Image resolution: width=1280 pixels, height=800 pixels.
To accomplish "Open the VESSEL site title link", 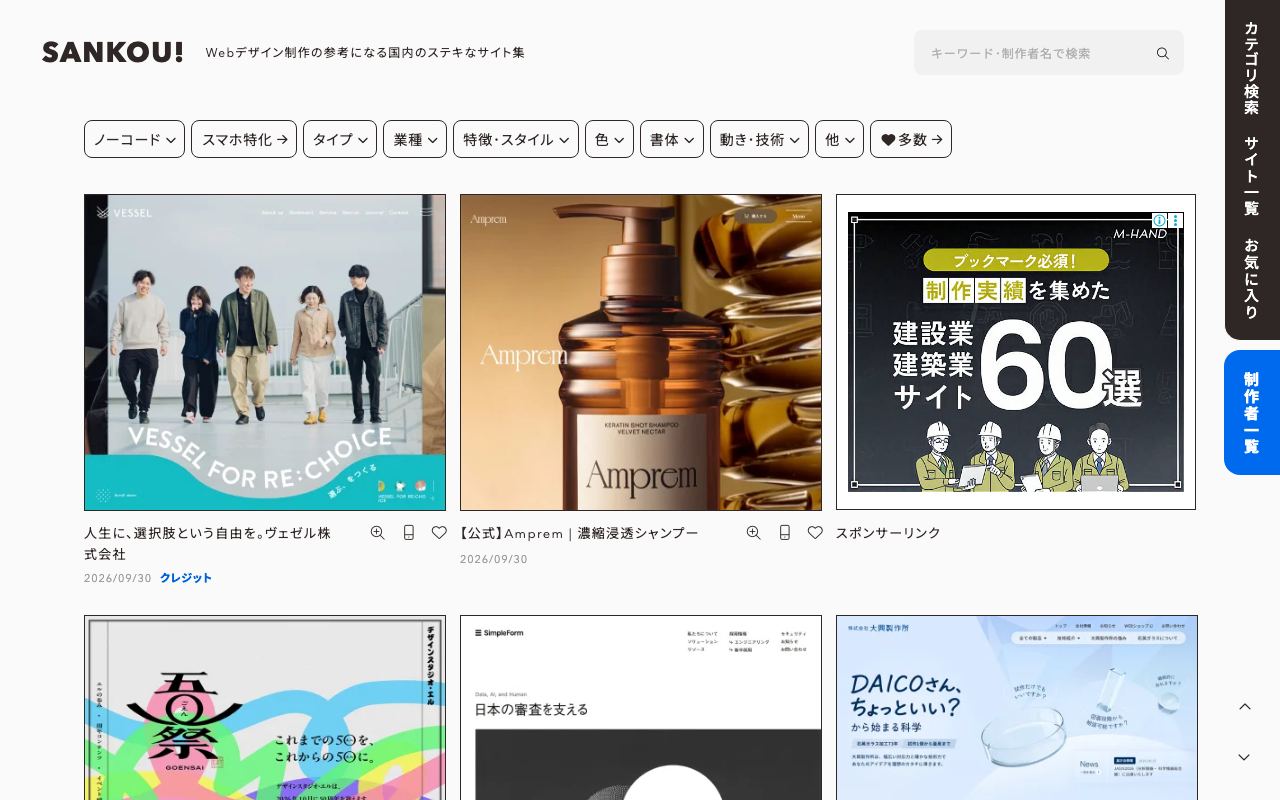I will coord(207,543).
